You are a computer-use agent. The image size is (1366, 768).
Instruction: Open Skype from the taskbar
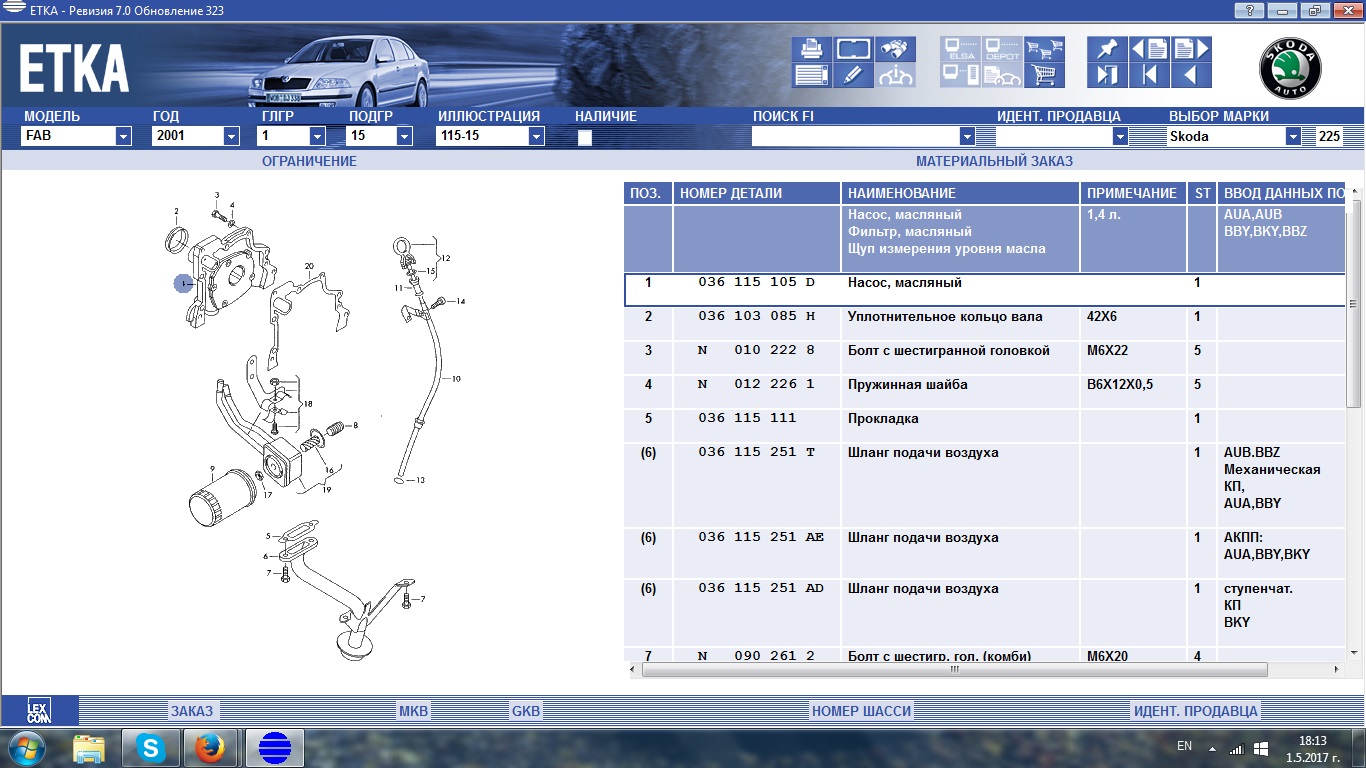[x=151, y=747]
